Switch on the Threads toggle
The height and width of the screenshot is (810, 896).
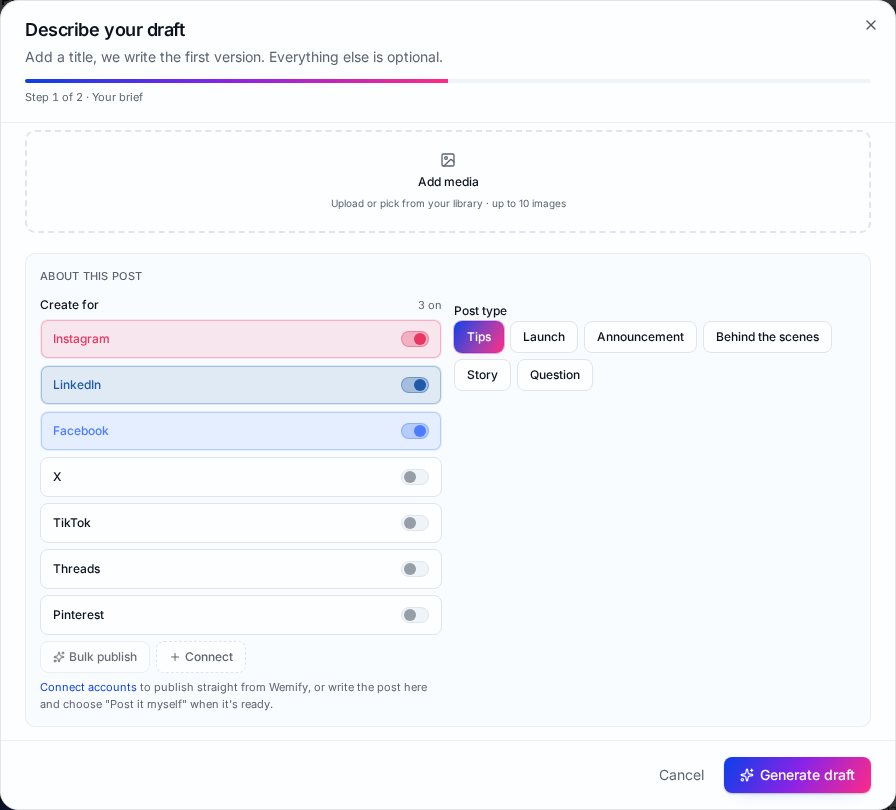pyautogui.click(x=415, y=569)
